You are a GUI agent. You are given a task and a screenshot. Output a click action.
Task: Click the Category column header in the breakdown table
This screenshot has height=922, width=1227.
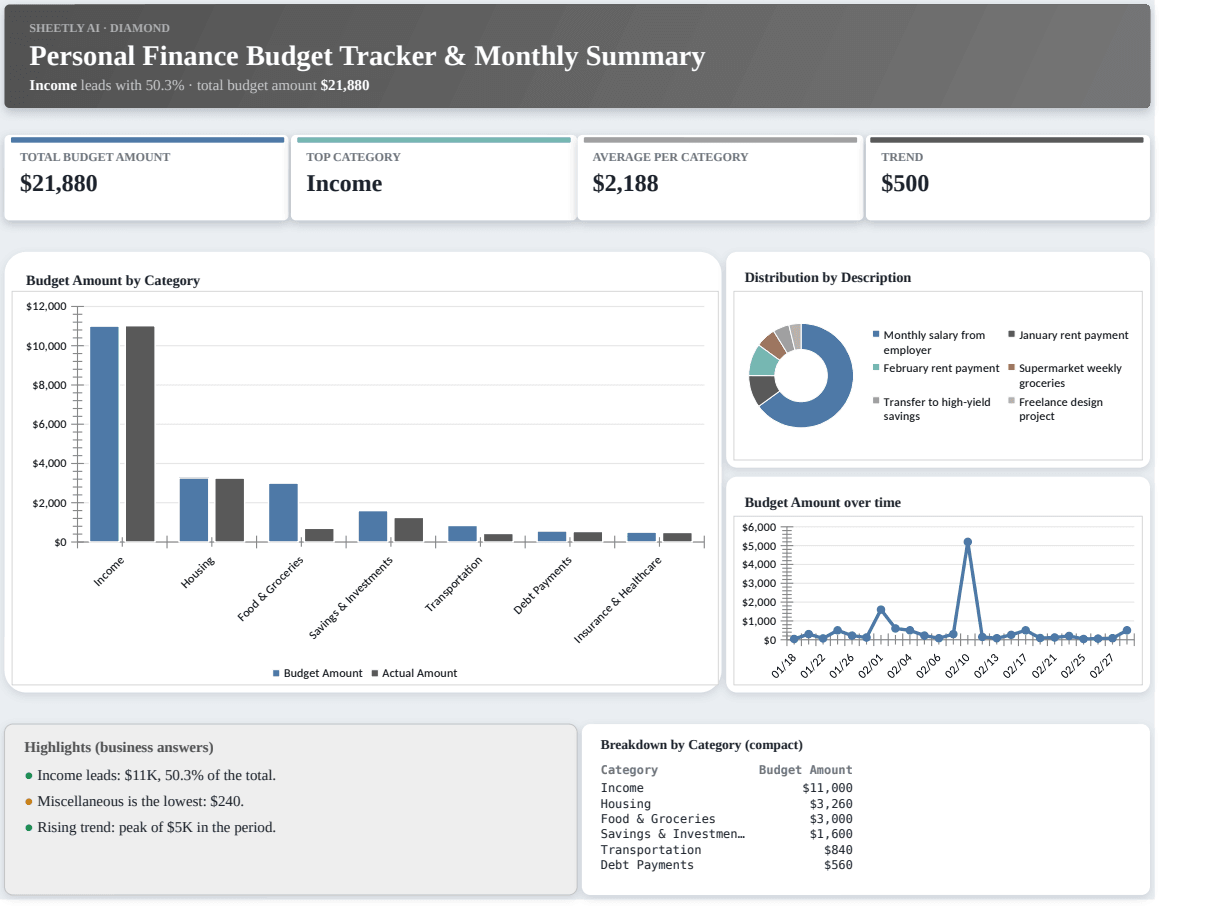[629, 770]
